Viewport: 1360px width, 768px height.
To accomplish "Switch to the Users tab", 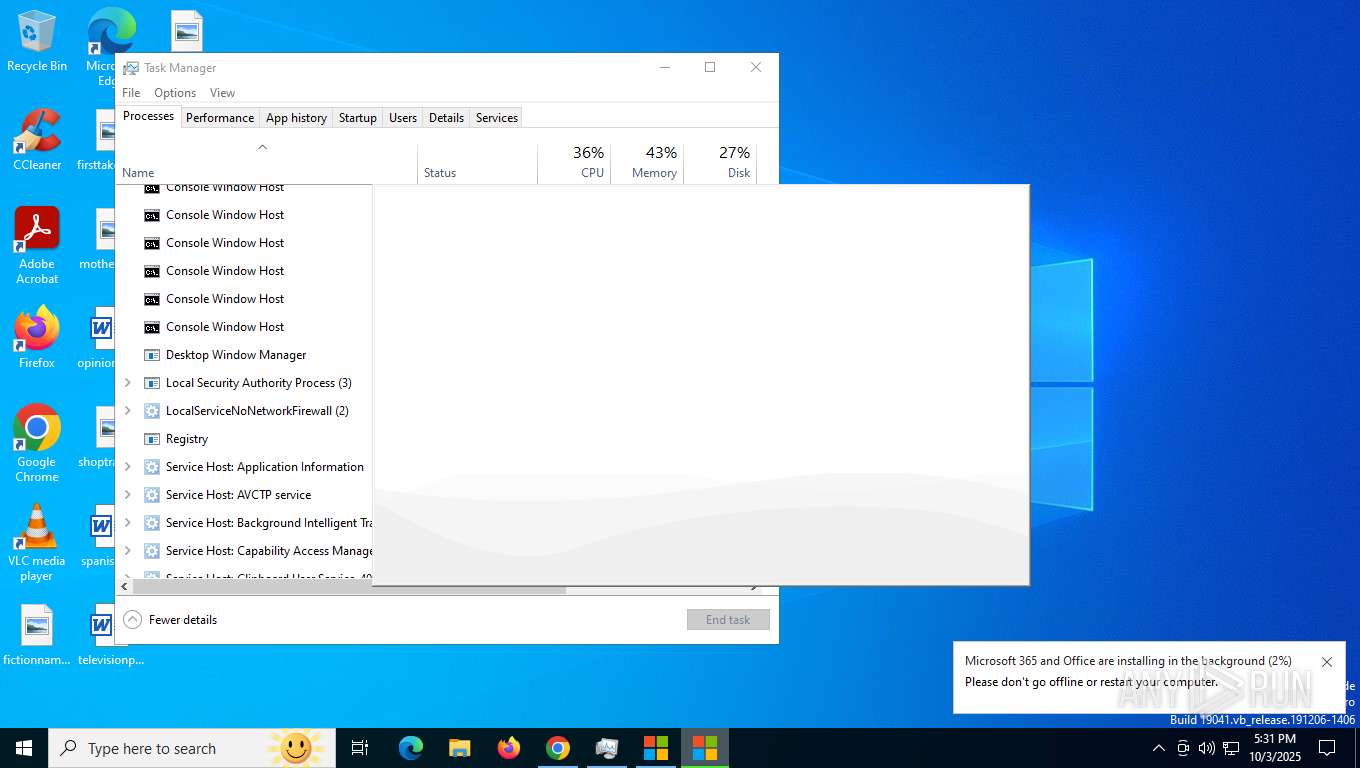I will click(403, 118).
